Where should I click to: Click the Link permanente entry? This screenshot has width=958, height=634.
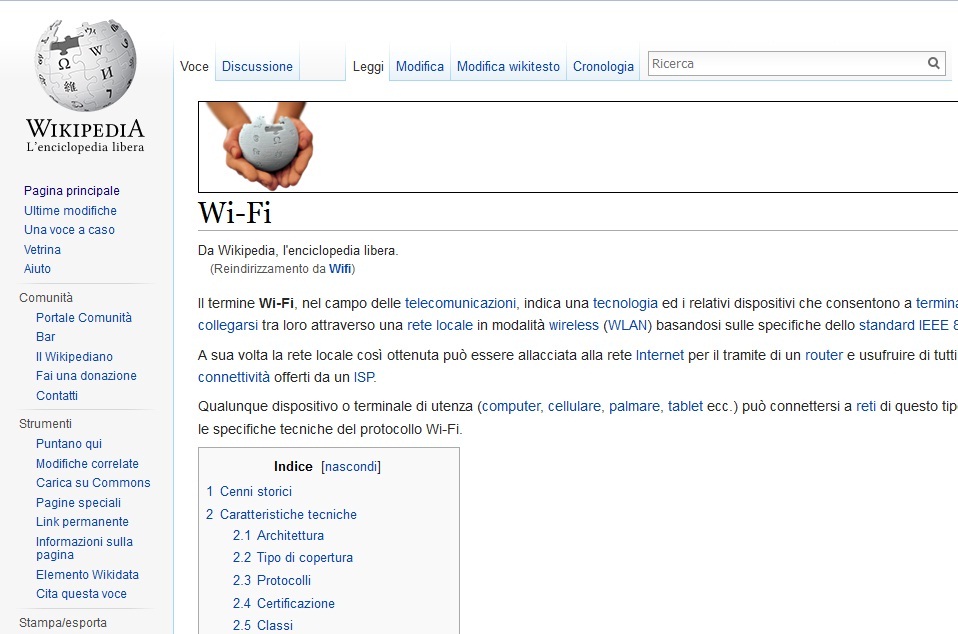click(x=82, y=522)
